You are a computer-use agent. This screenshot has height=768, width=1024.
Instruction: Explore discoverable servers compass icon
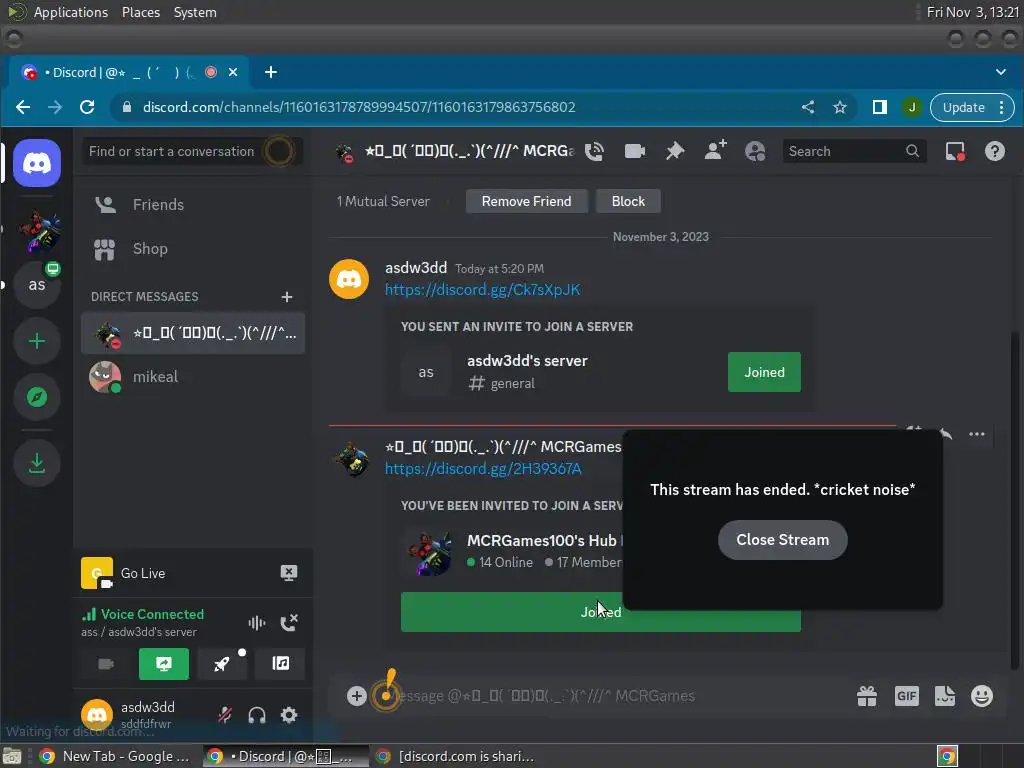coord(37,397)
